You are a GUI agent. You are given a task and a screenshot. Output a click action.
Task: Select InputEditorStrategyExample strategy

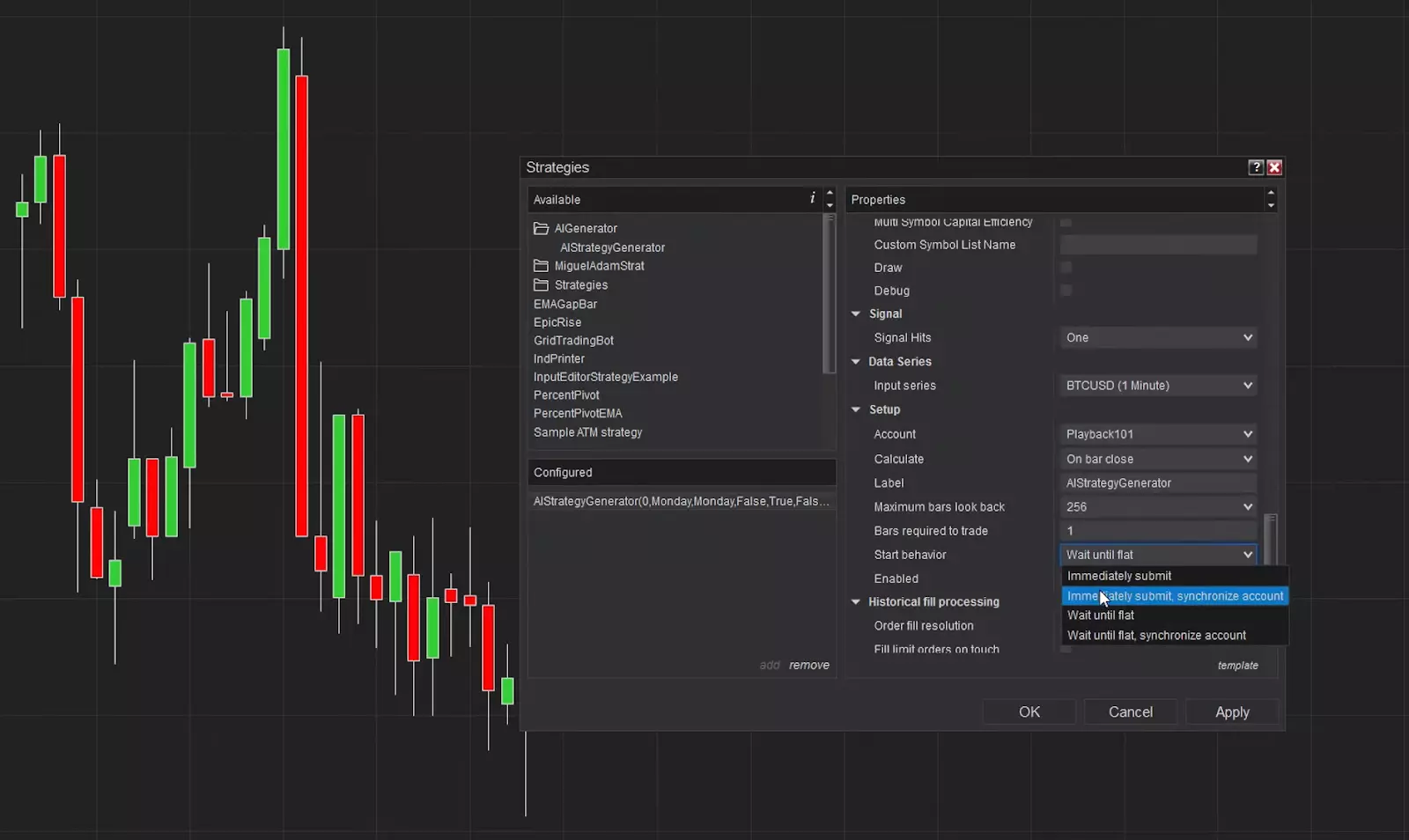pyautogui.click(x=606, y=377)
